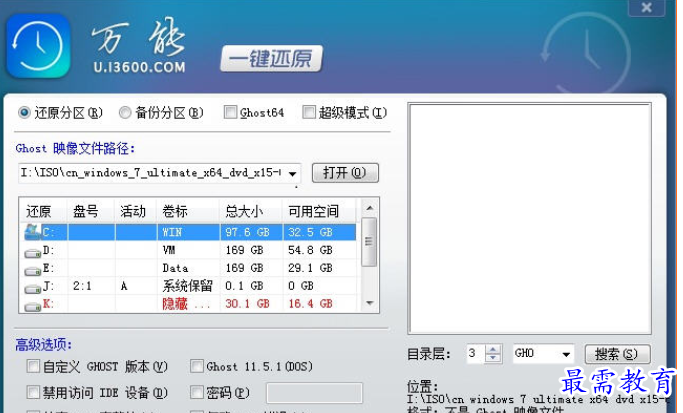Image resolution: width=683 pixels, height=413 pixels.
Task: Select the 系统保留 volume label cell
Action: pyautogui.click(x=188, y=286)
